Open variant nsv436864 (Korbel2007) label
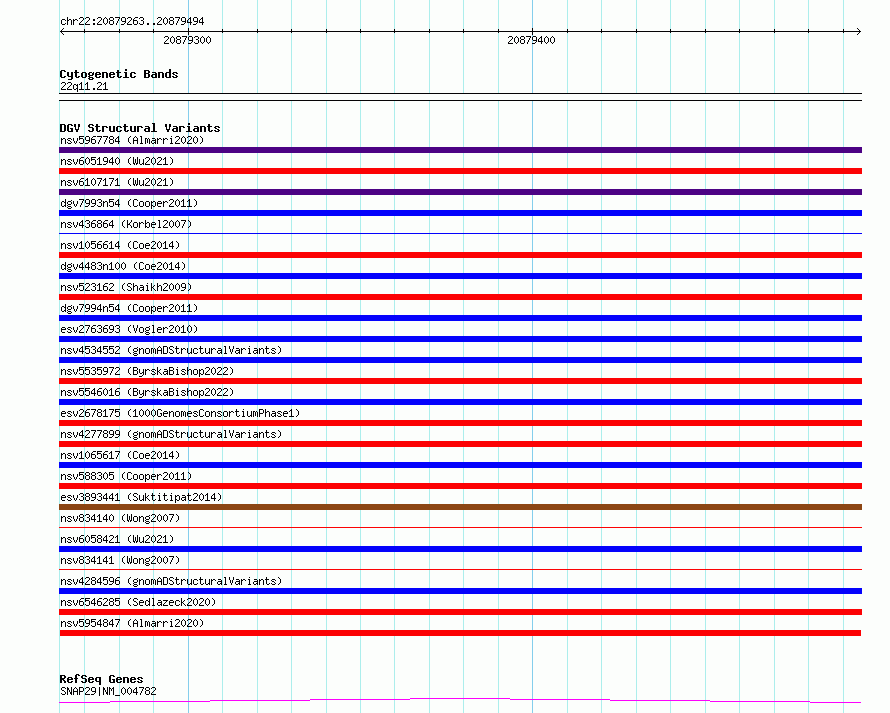Viewport: 890px width, 713px height. coord(126,224)
